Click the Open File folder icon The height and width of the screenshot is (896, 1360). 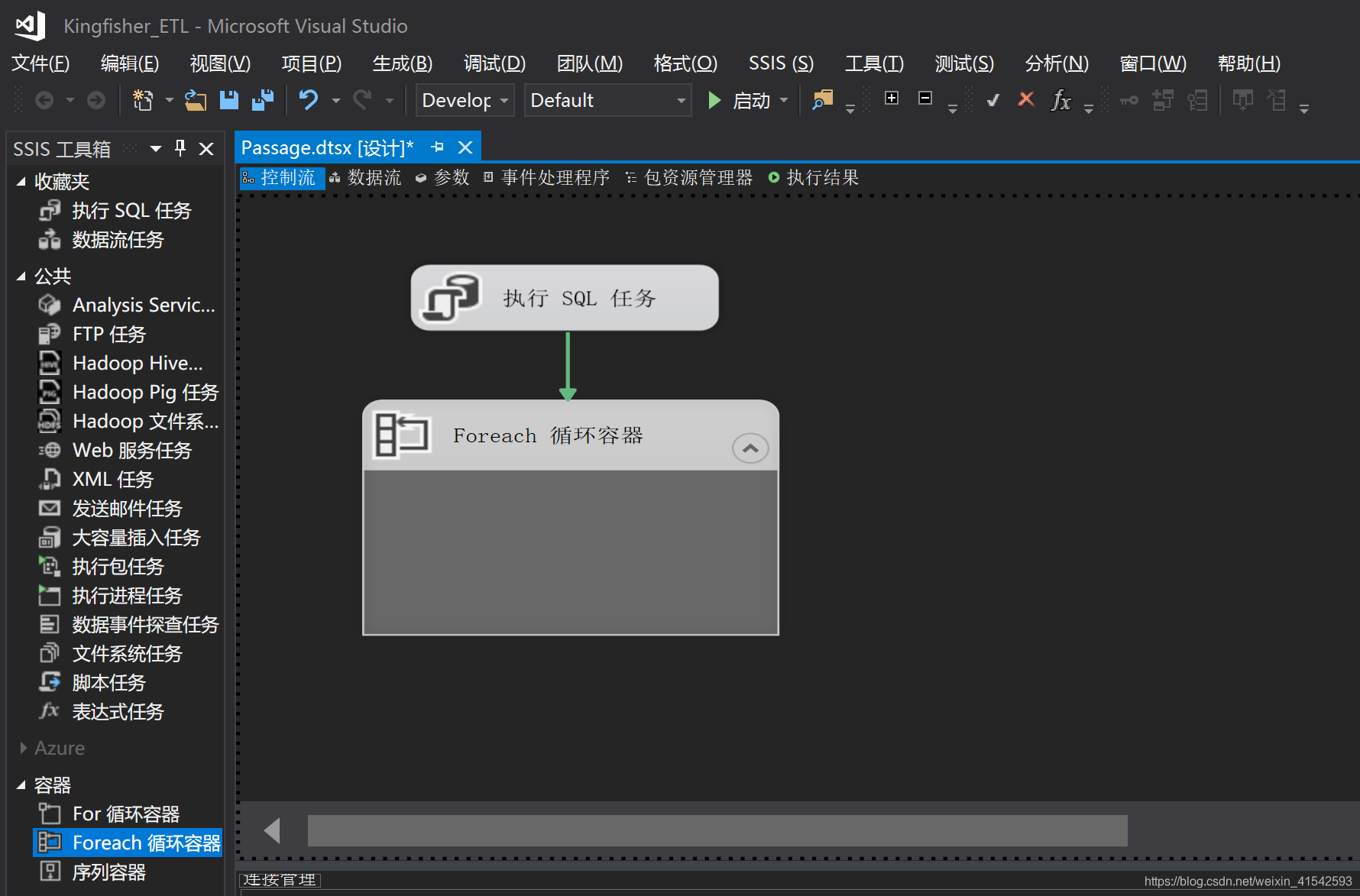pos(196,100)
